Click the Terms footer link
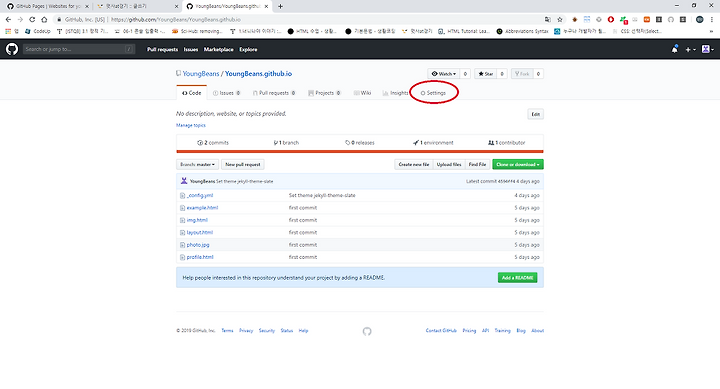The height and width of the screenshot is (389, 720). [x=227, y=331]
